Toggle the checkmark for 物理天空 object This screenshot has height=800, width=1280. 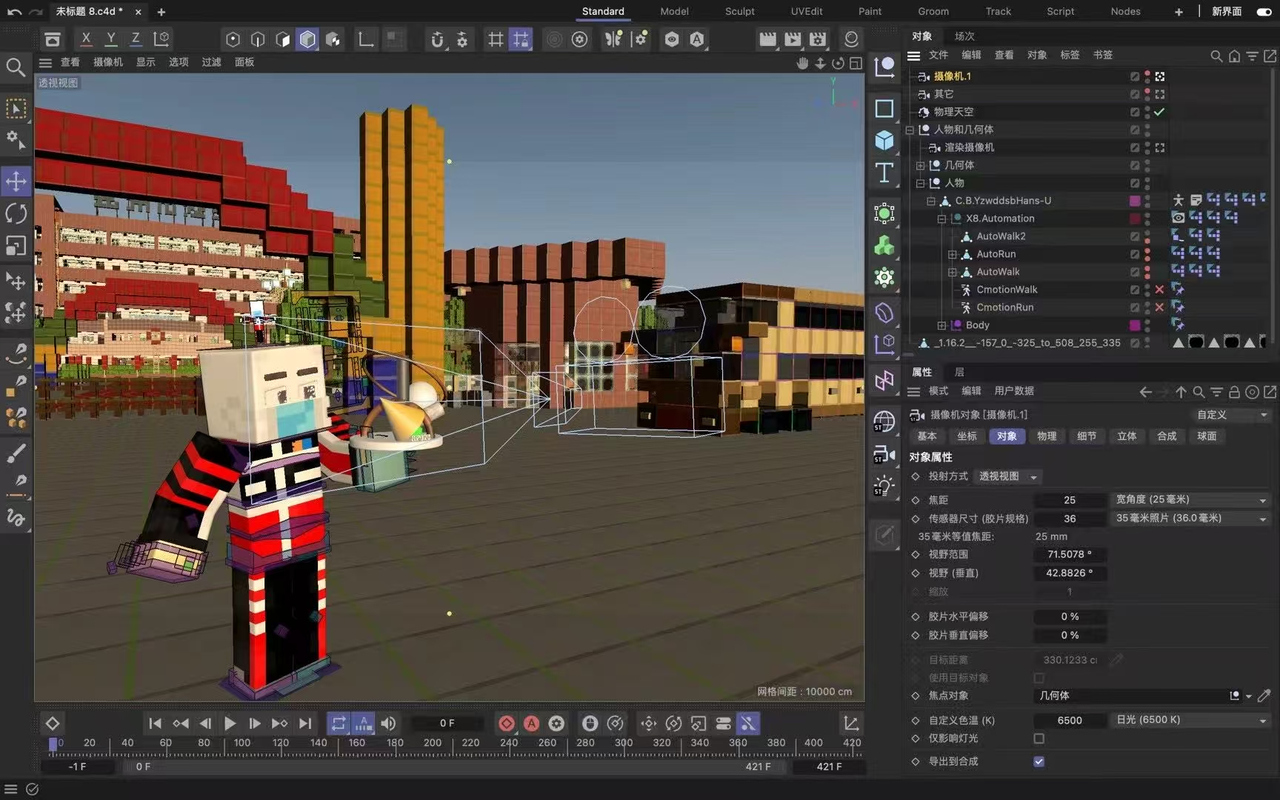pos(1159,112)
